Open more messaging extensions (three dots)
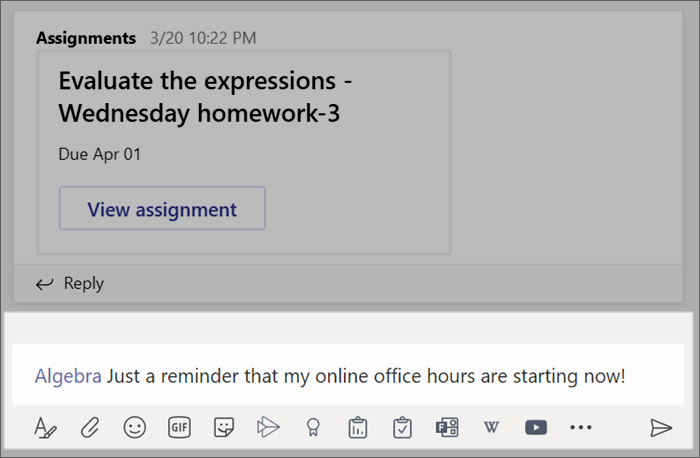700x458 pixels. (x=581, y=428)
